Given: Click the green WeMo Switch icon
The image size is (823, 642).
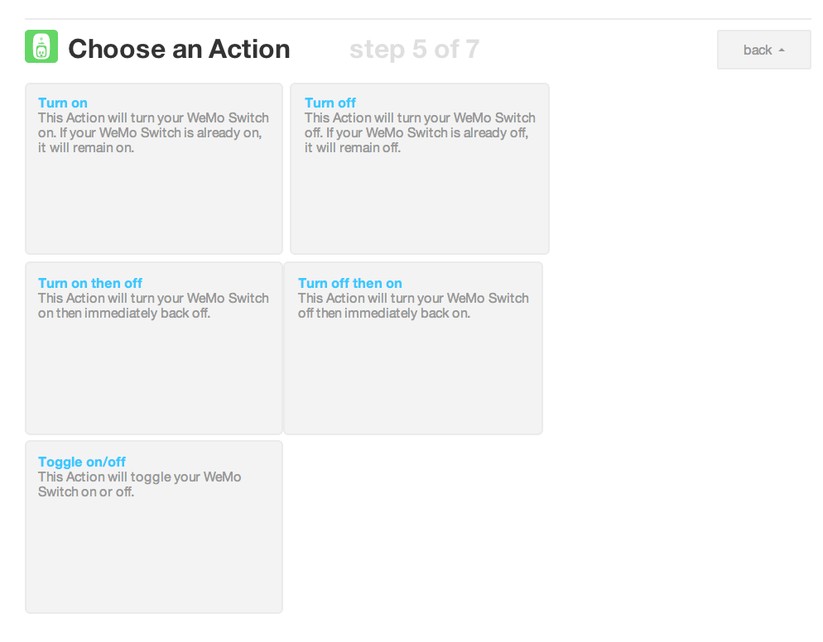Looking at the screenshot, I should pos(41,47).
